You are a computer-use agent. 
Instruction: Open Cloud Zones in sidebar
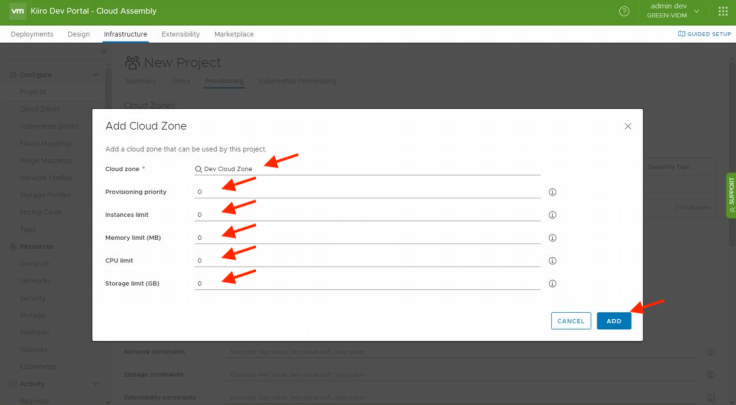pyautogui.click(x=39, y=109)
